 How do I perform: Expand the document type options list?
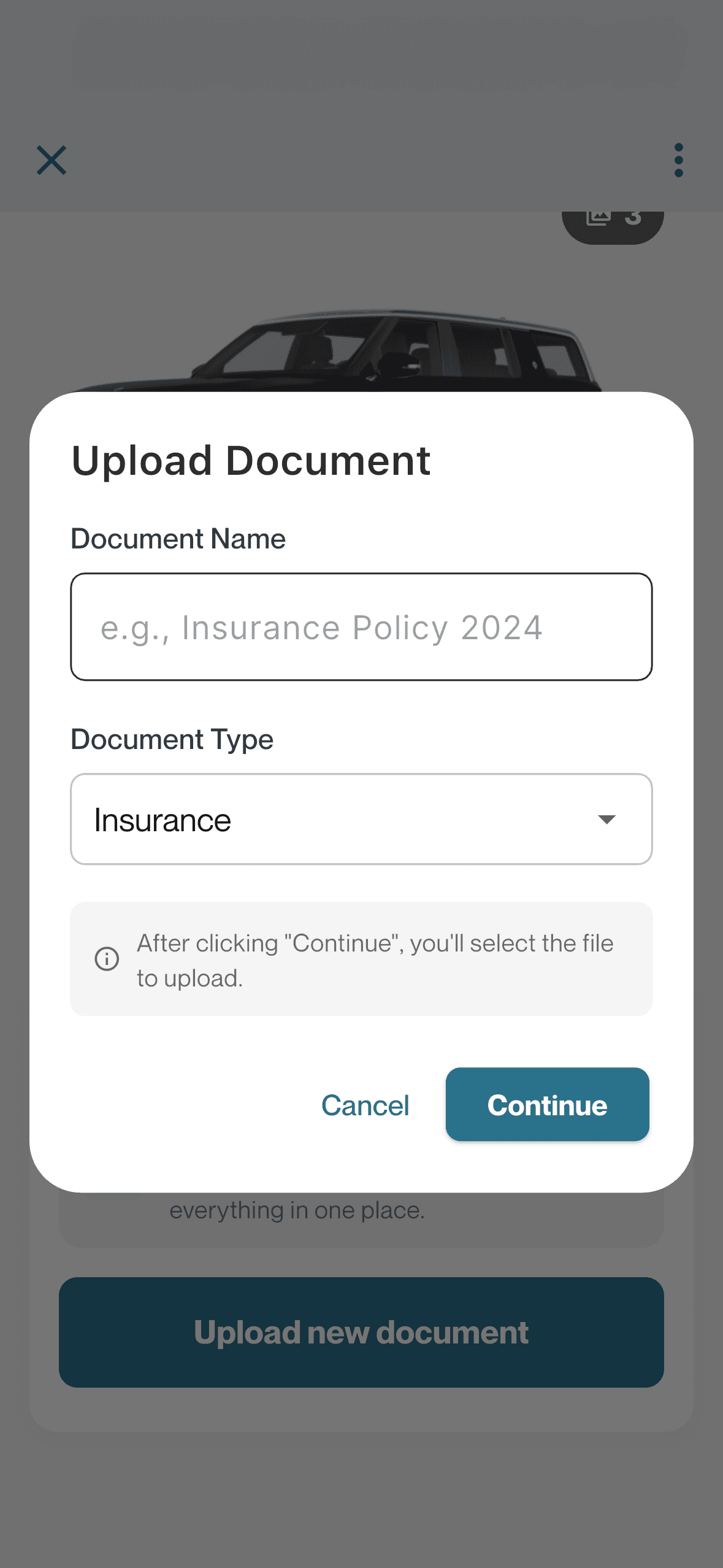coord(362,820)
